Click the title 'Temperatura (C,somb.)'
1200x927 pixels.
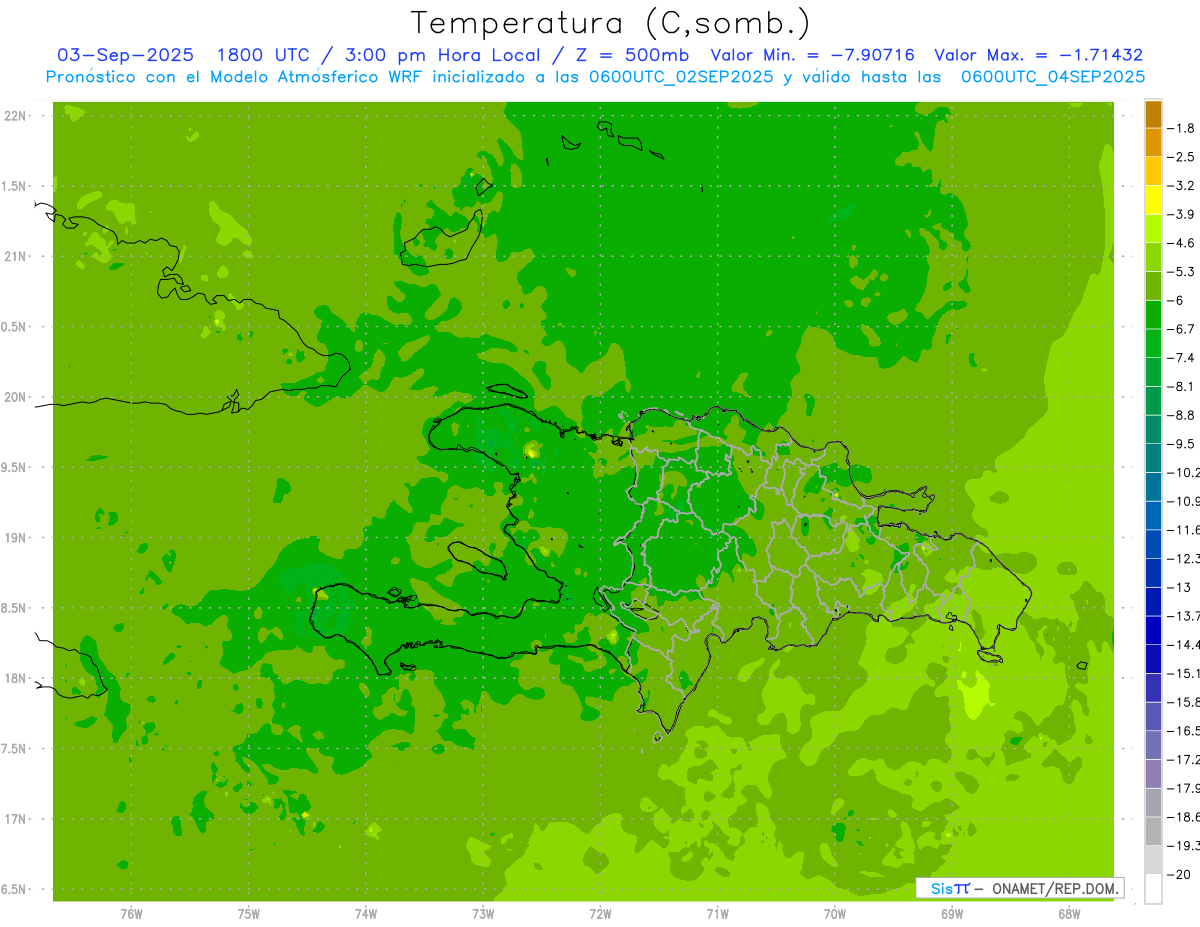coord(610,23)
